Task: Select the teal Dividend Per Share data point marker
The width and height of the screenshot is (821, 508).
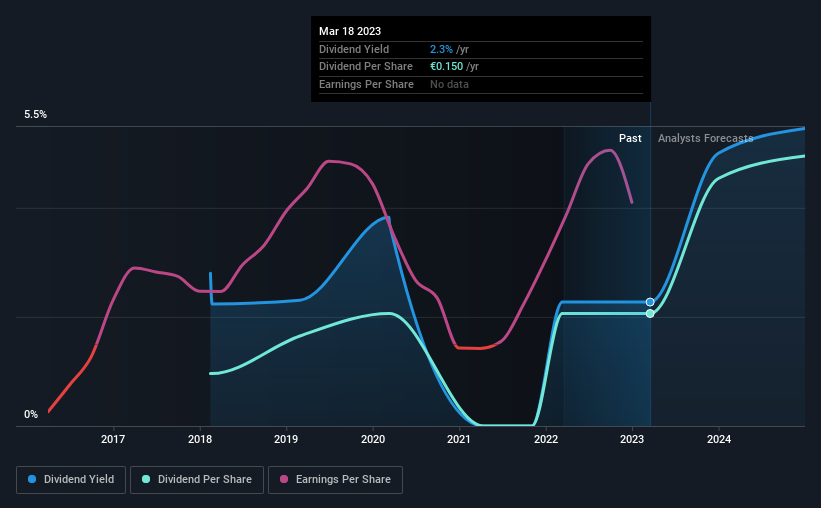Action: pyautogui.click(x=650, y=314)
